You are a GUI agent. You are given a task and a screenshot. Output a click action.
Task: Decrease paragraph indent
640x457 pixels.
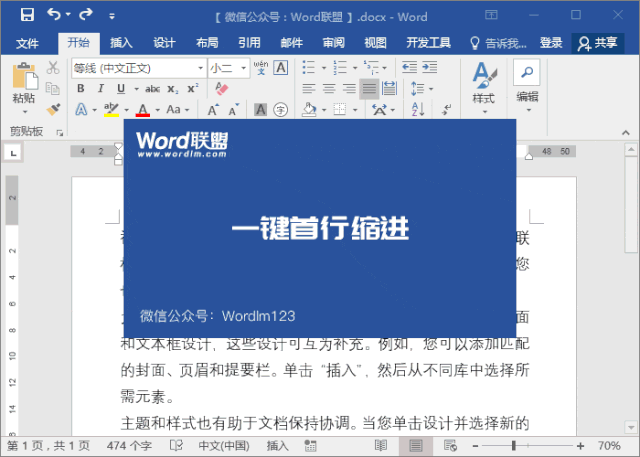pos(409,67)
